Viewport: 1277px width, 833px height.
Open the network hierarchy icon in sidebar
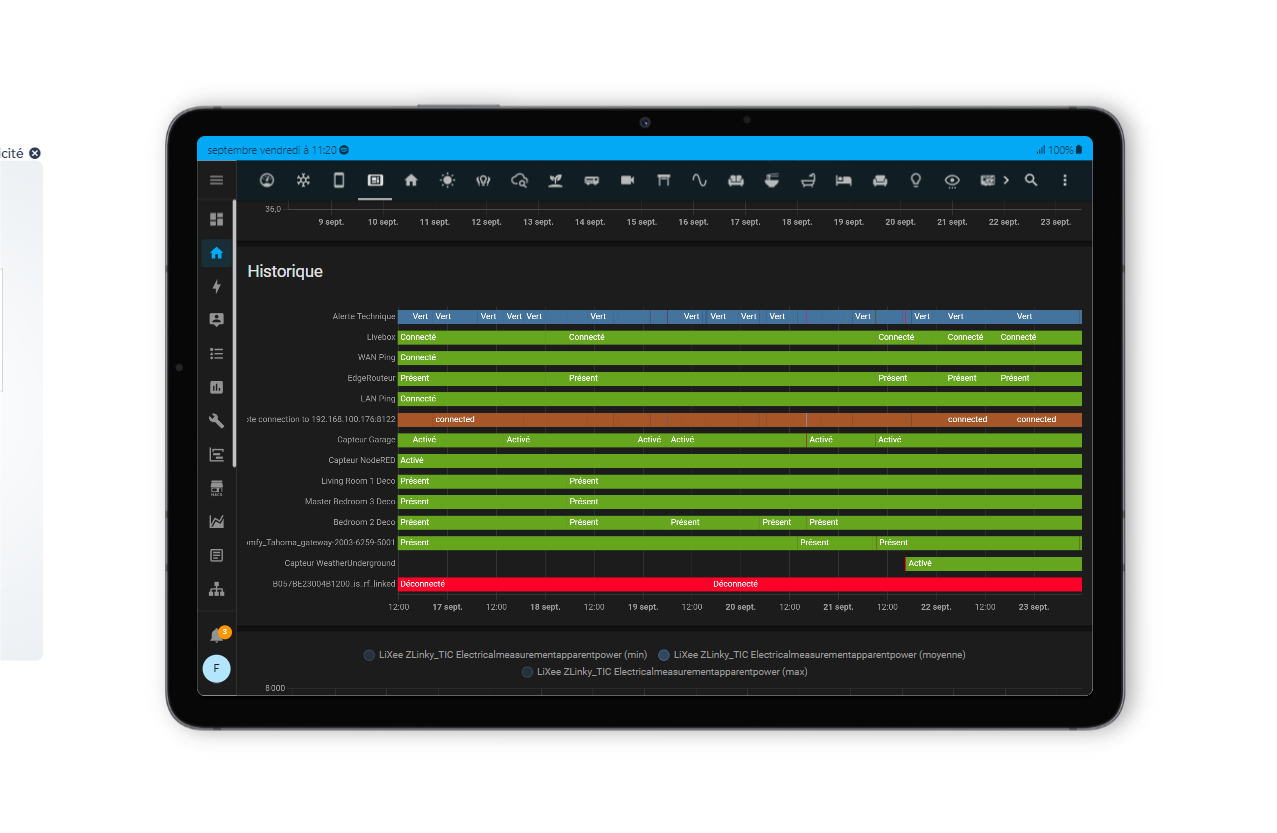216,588
